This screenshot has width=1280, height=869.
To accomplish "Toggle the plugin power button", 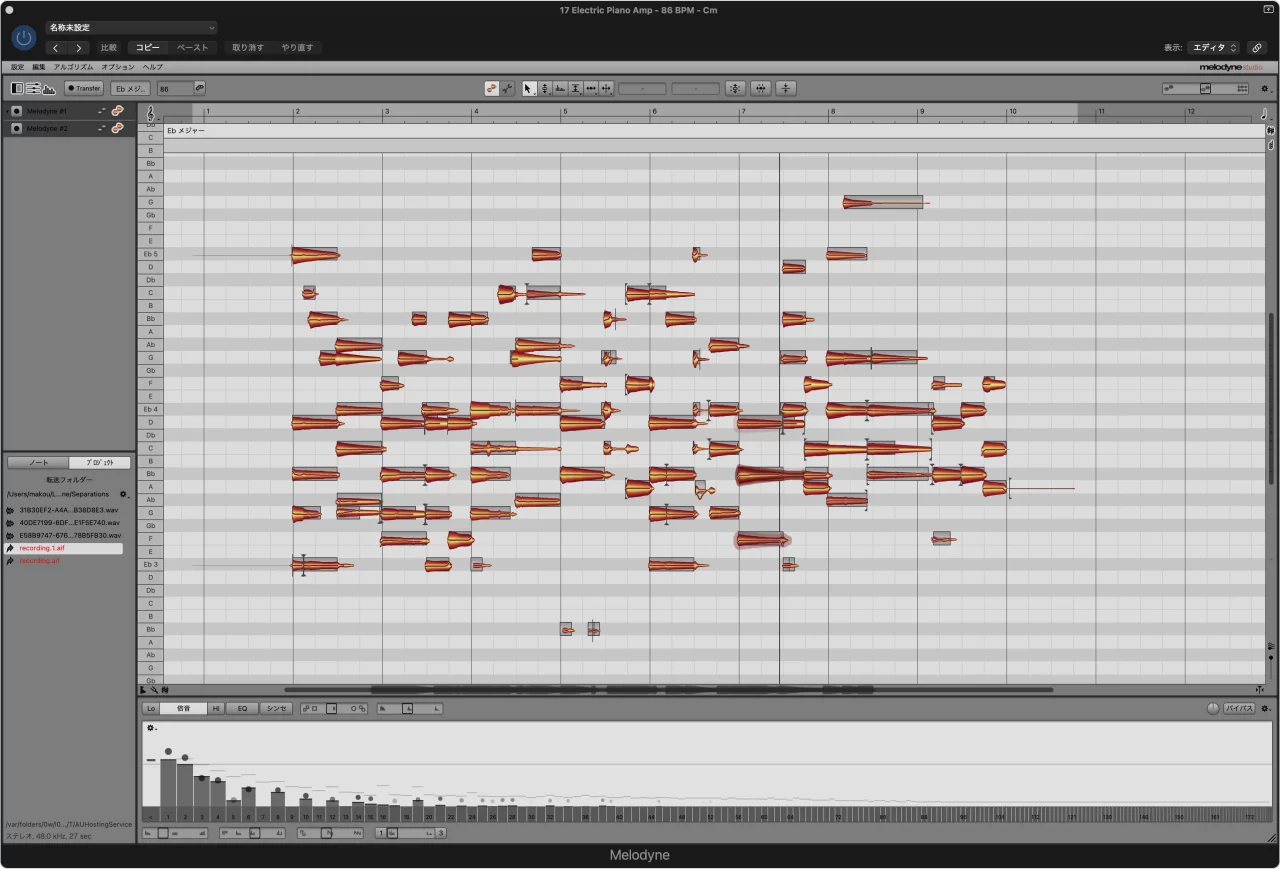I will [x=24, y=38].
